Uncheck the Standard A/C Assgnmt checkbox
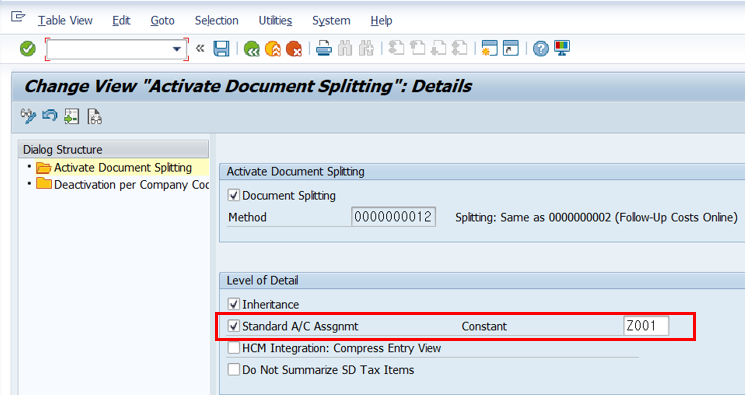Screen dimensions: 745x395 tap(233, 326)
